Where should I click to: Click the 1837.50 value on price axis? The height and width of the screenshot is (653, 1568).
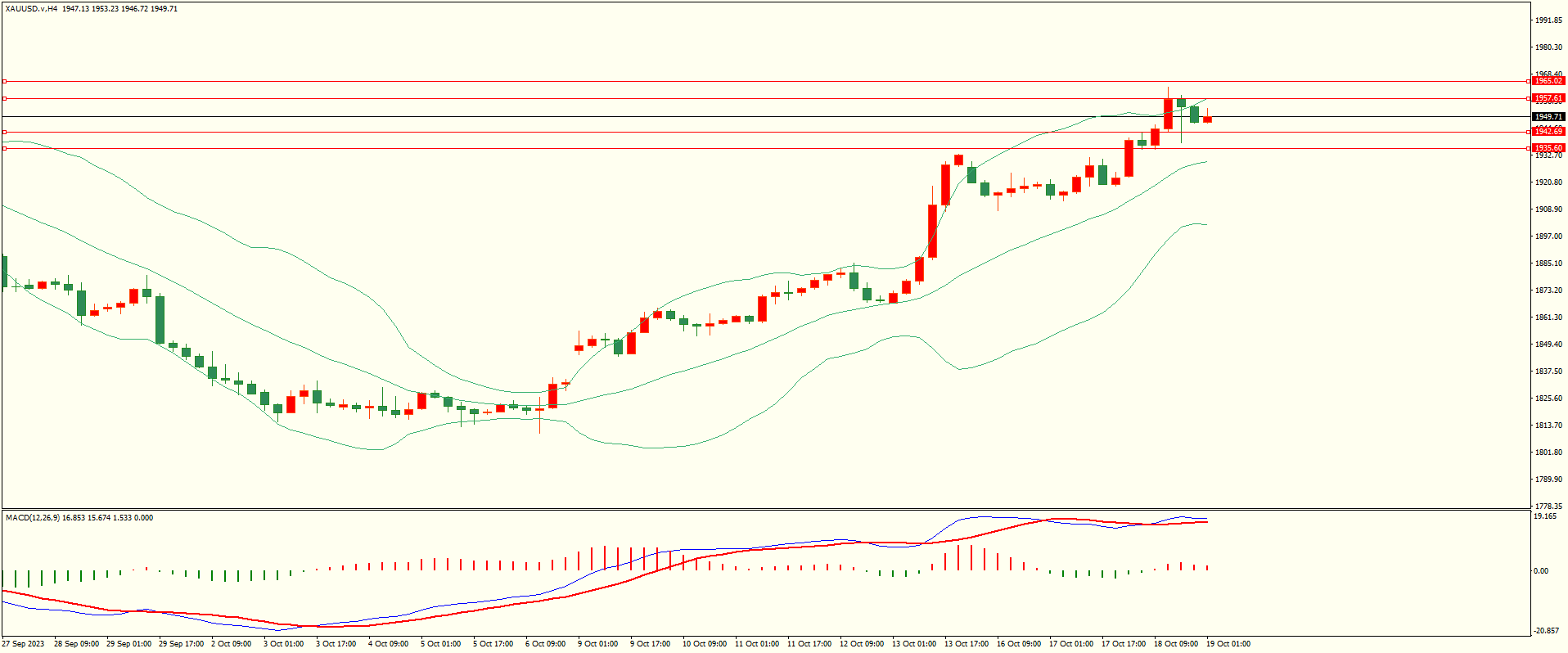click(x=1548, y=372)
